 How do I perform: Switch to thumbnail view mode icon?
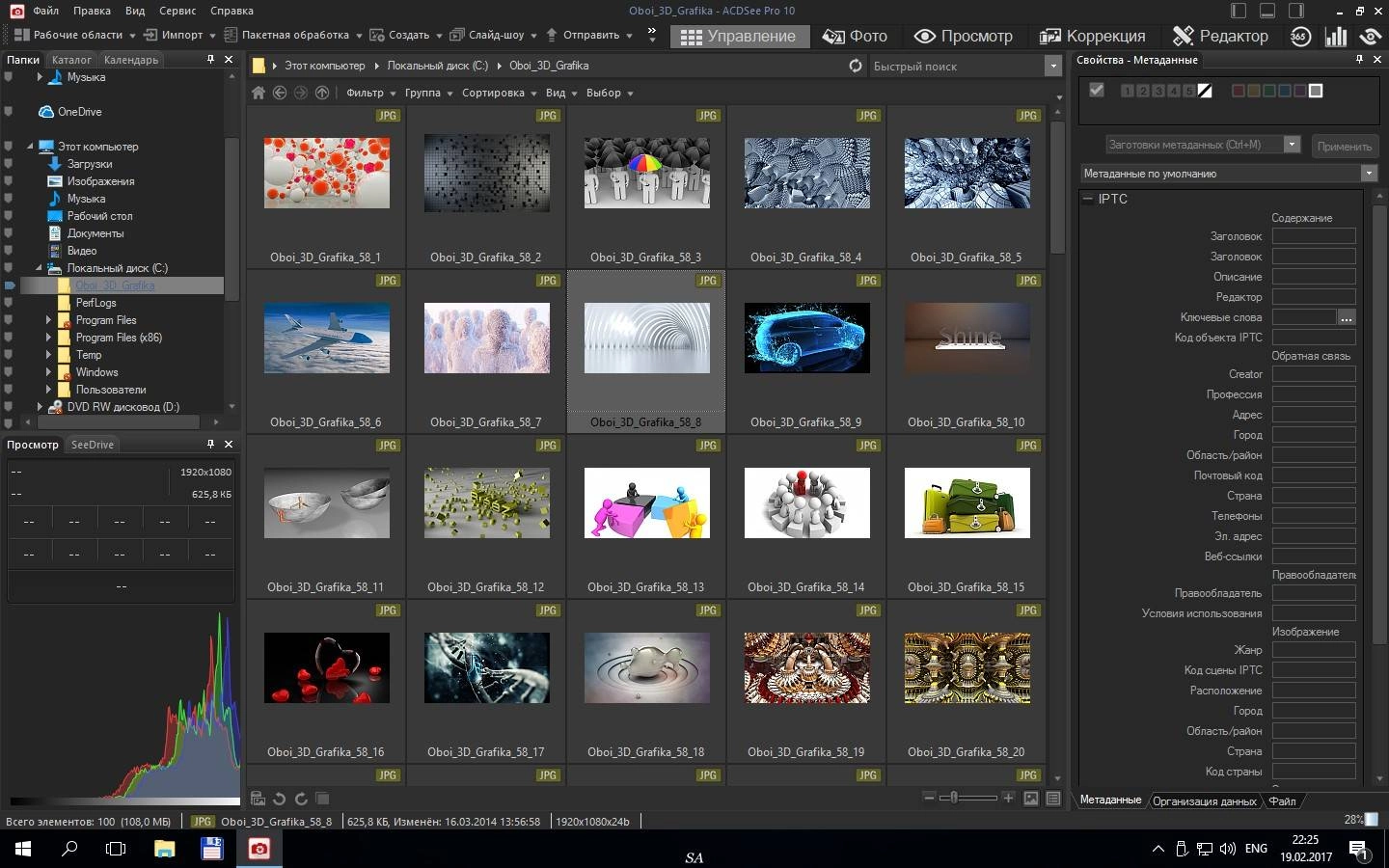point(1031,799)
